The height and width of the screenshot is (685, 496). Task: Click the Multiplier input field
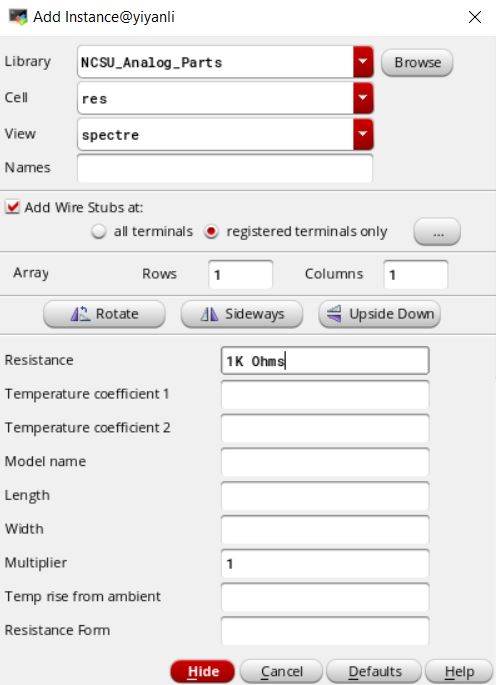pyautogui.click(x=325, y=563)
